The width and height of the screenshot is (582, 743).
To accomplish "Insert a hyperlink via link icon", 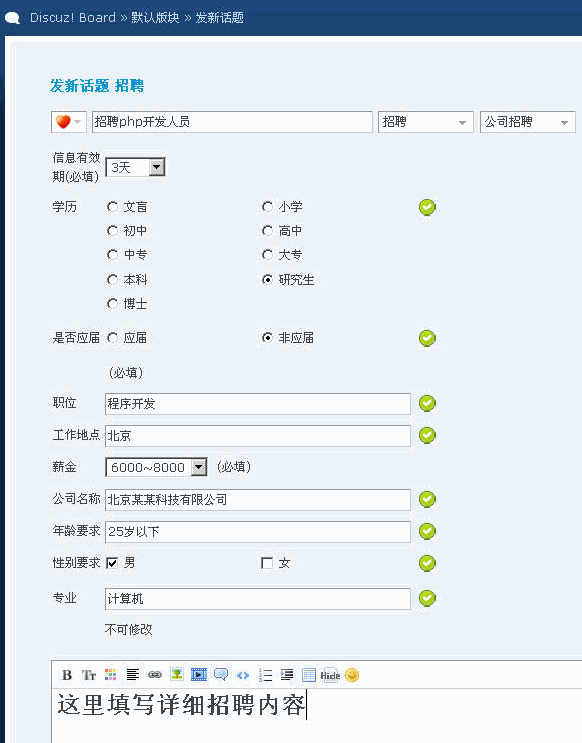I will click(x=155, y=674).
